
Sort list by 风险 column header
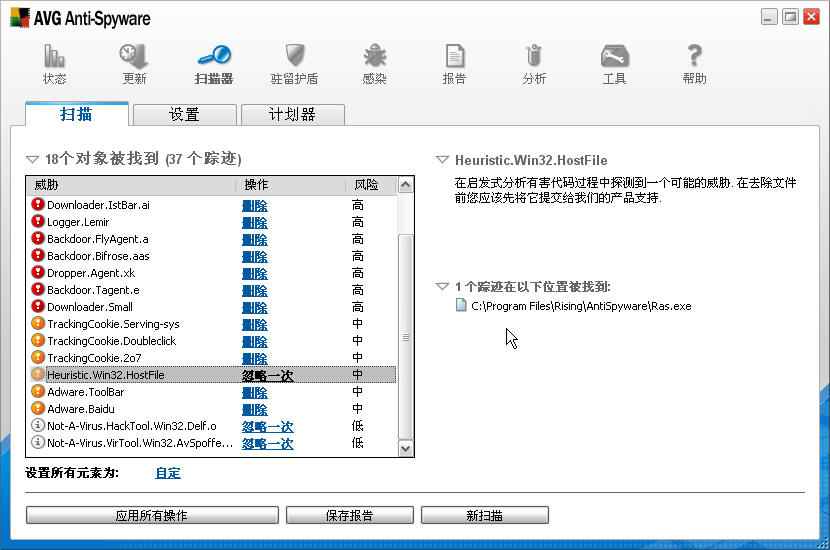[371, 185]
